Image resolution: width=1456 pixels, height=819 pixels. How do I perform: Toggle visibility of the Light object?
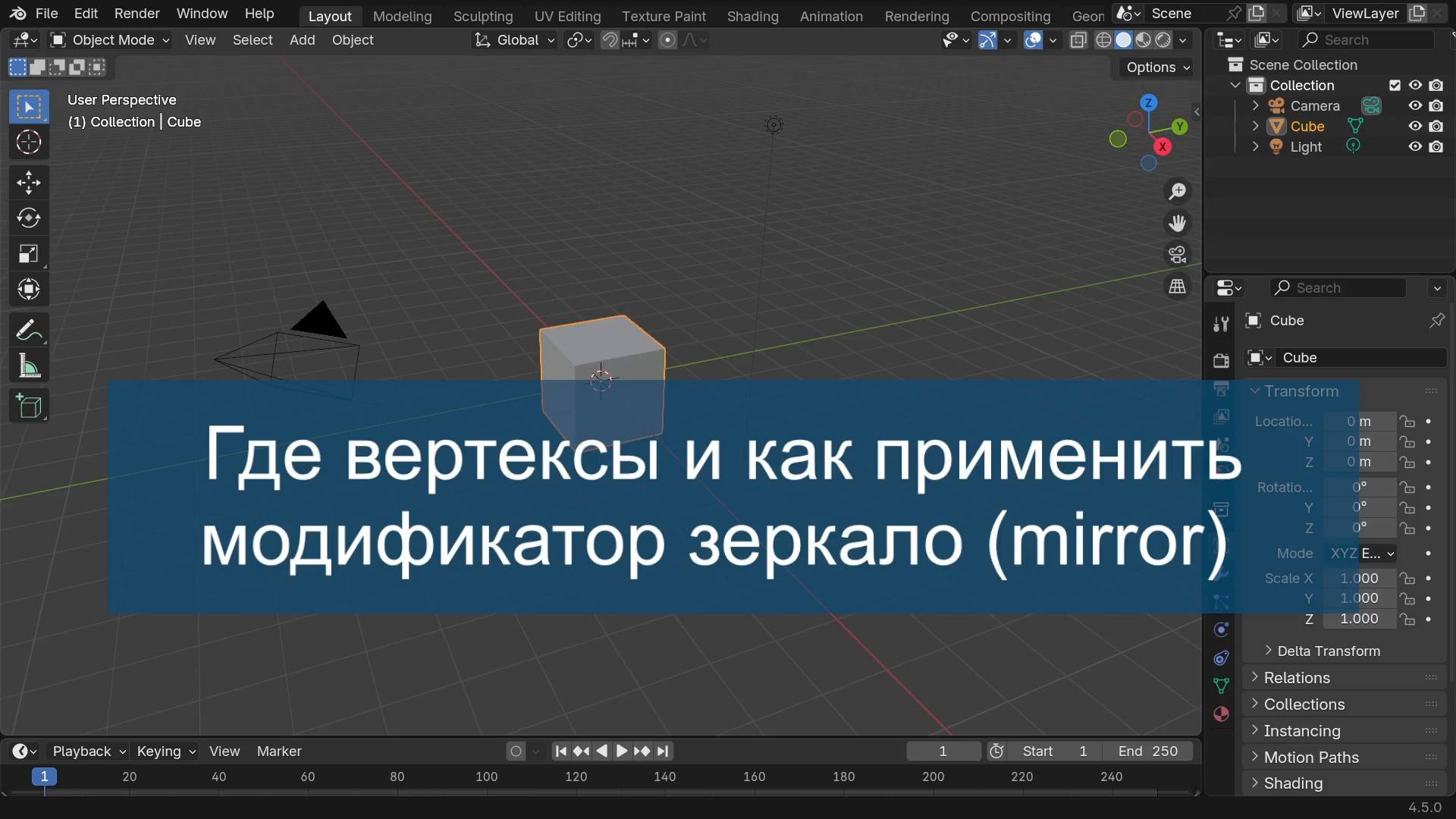tap(1414, 146)
